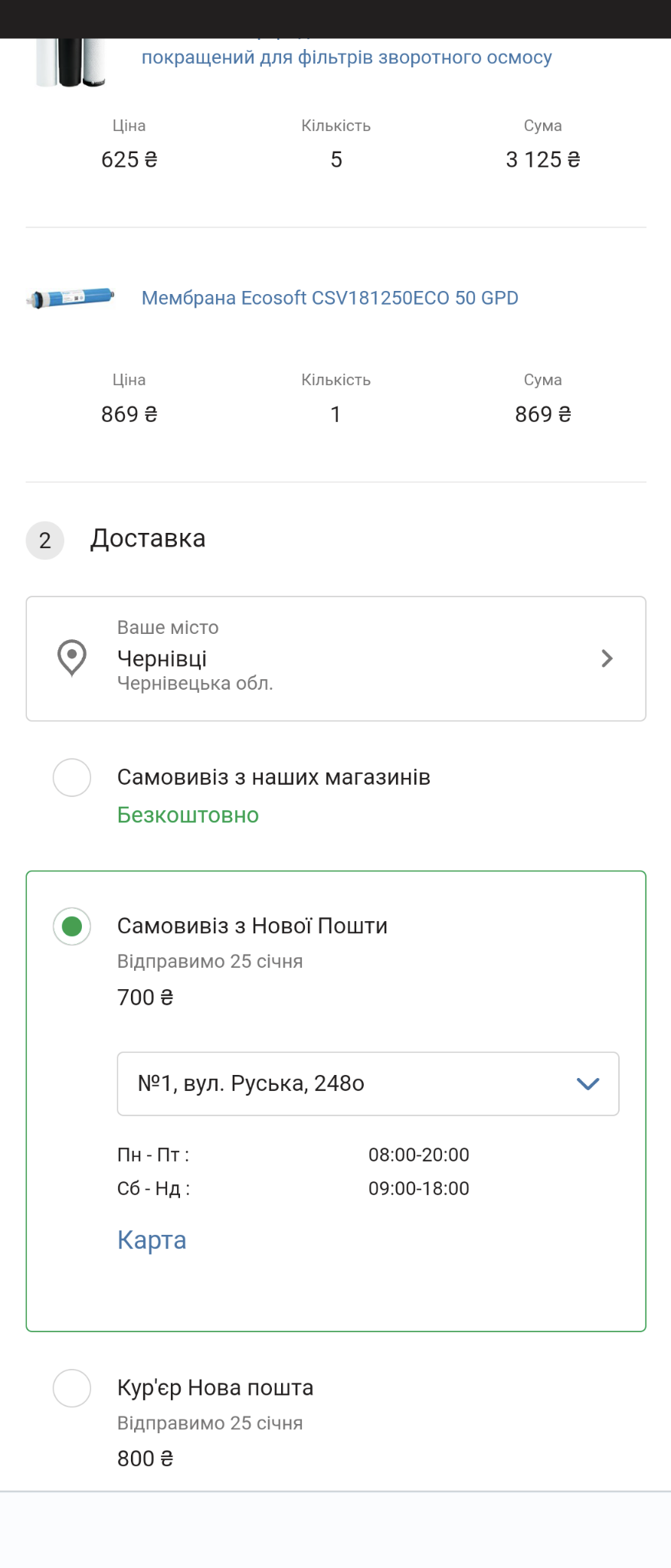Viewport: 671px width, 1568px height.
Task: Open Мембрана Ecosoft CSV181250ECO product link
Action: tap(329, 298)
